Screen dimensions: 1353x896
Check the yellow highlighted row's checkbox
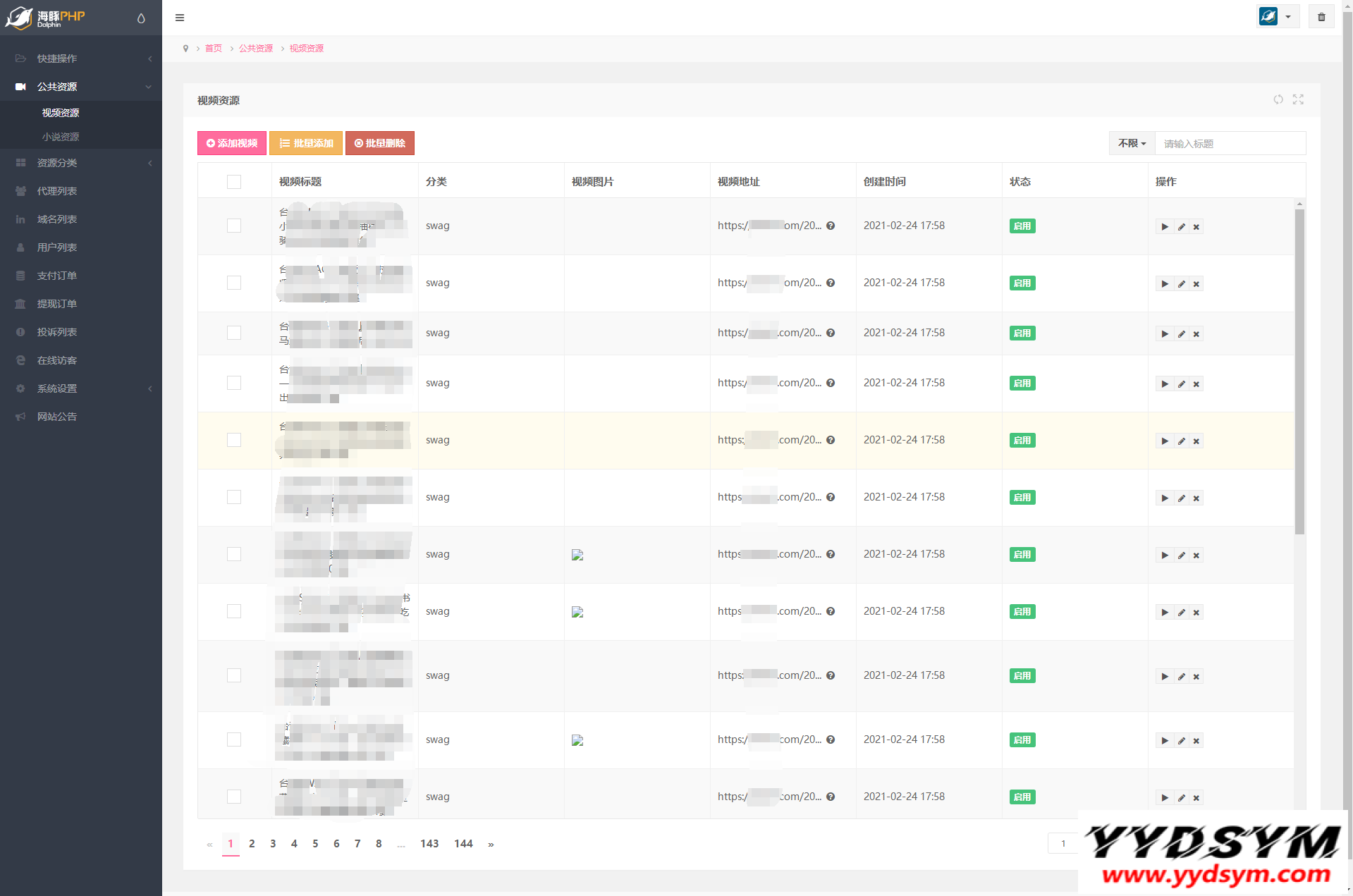coord(234,440)
